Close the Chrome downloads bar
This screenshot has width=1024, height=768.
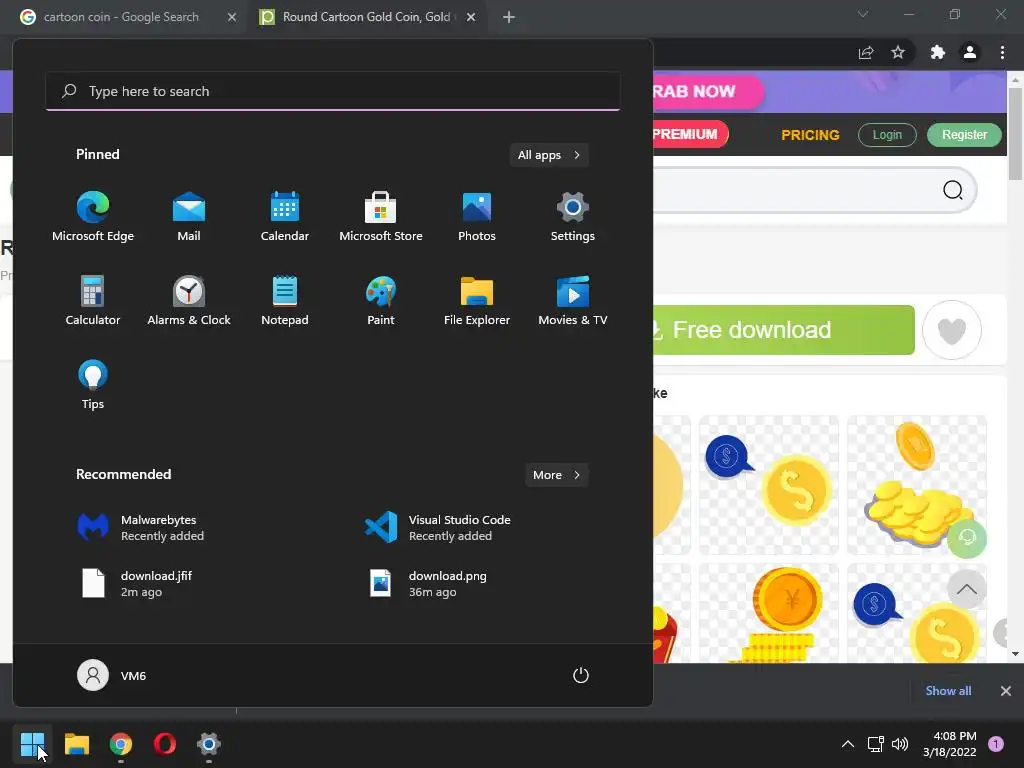coord(1006,691)
